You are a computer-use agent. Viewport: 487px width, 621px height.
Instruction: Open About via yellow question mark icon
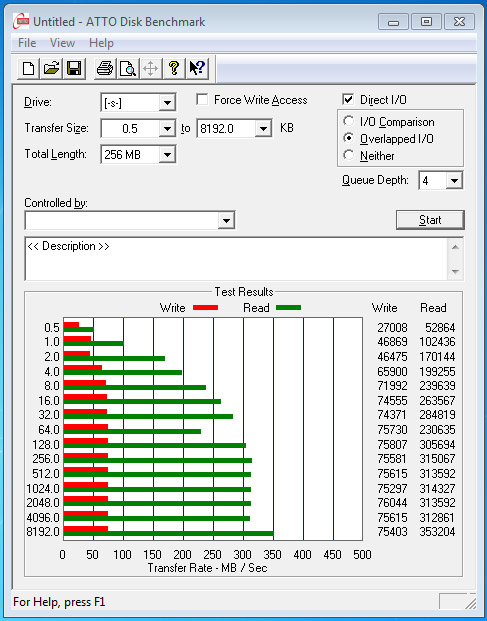174,68
